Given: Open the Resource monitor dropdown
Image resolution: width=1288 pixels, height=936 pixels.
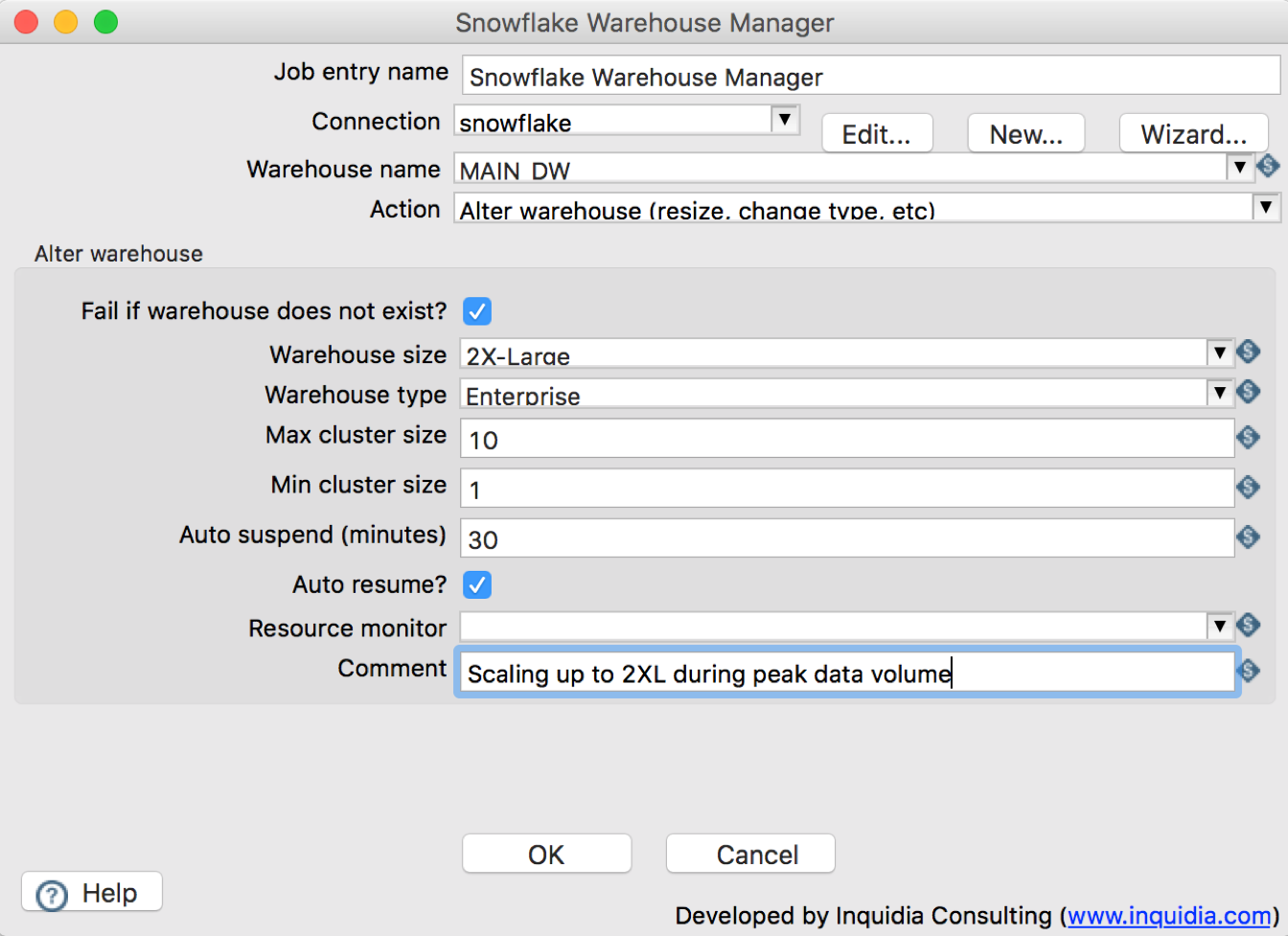Looking at the screenshot, I should (1220, 627).
